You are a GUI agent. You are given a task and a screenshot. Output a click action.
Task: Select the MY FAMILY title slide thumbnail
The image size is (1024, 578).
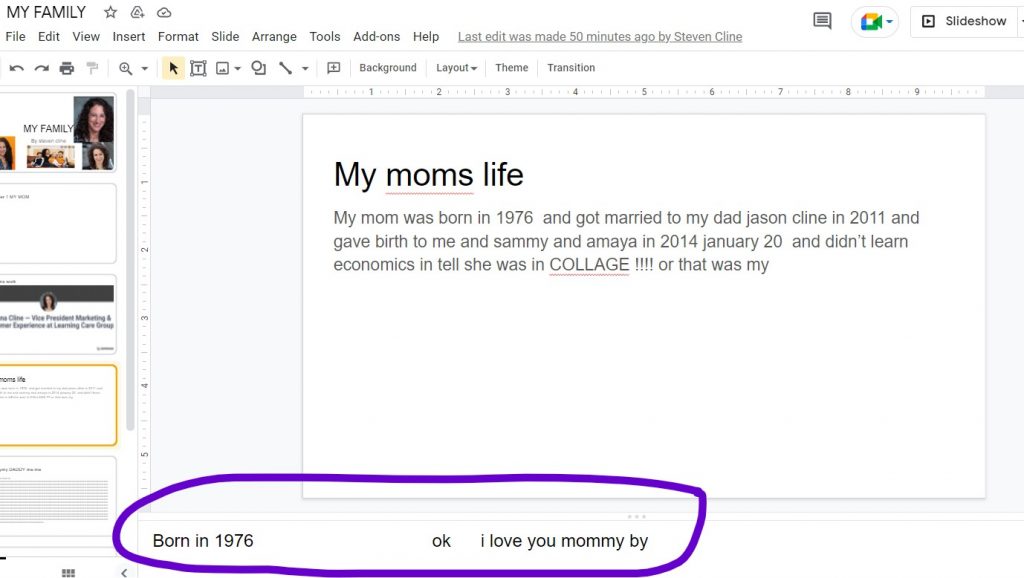pos(58,132)
